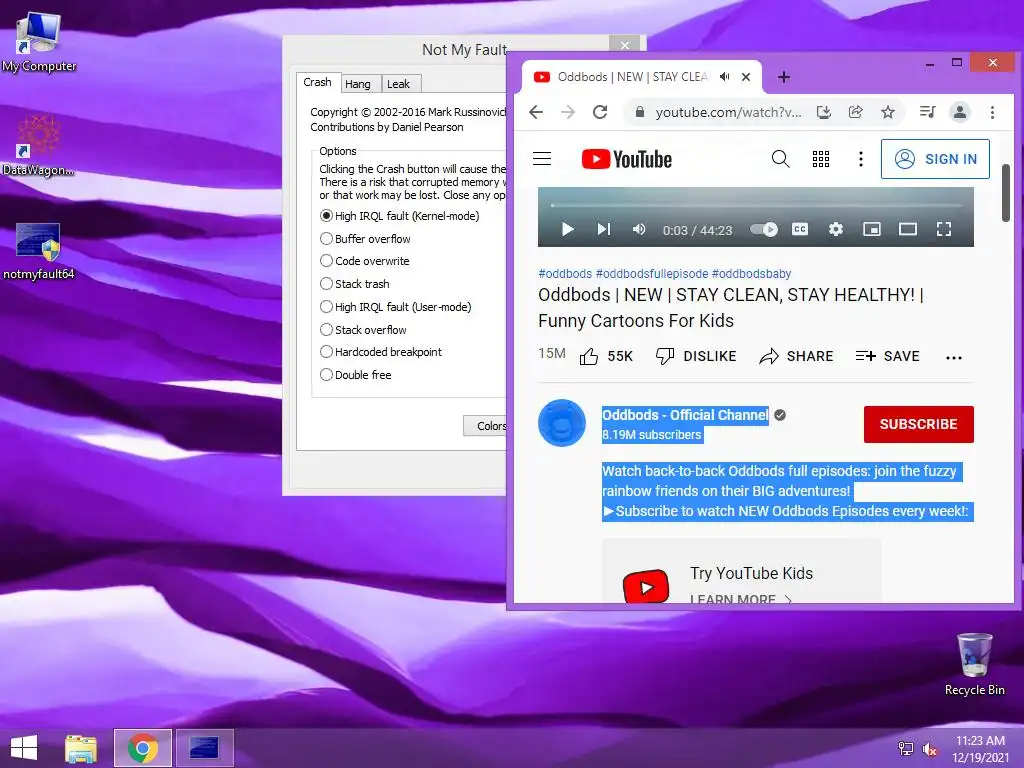Close the Oddbods YouTube tab
The height and width of the screenshot is (768, 1024).
point(746,77)
